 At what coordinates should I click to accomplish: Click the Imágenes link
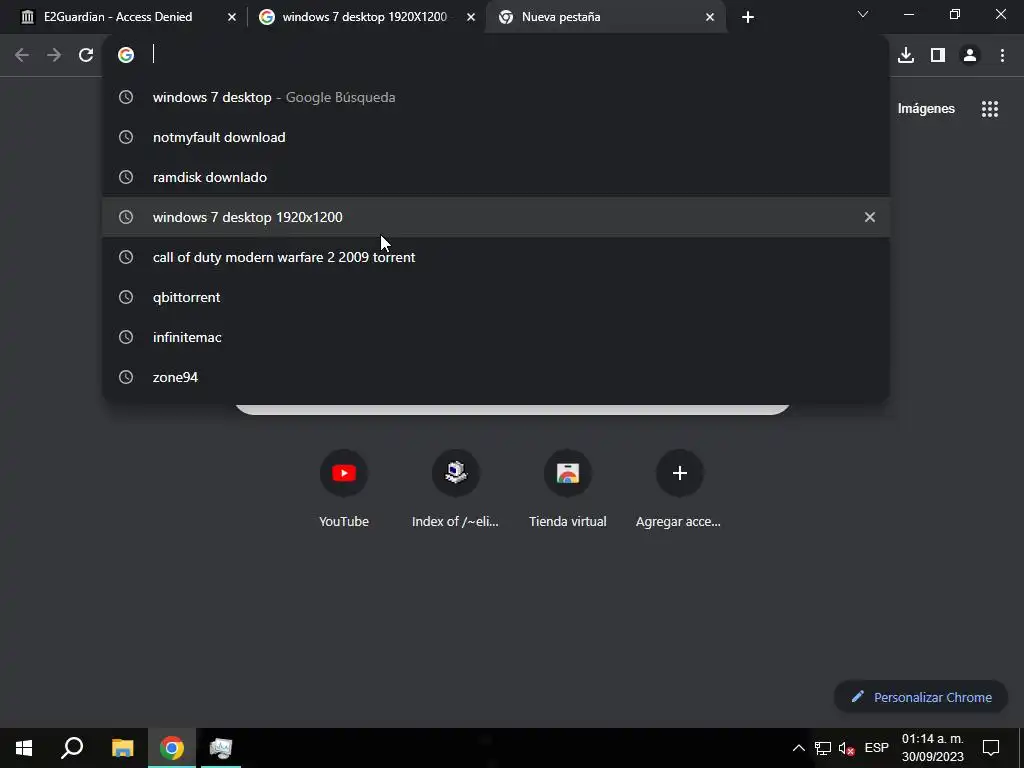tap(926, 109)
